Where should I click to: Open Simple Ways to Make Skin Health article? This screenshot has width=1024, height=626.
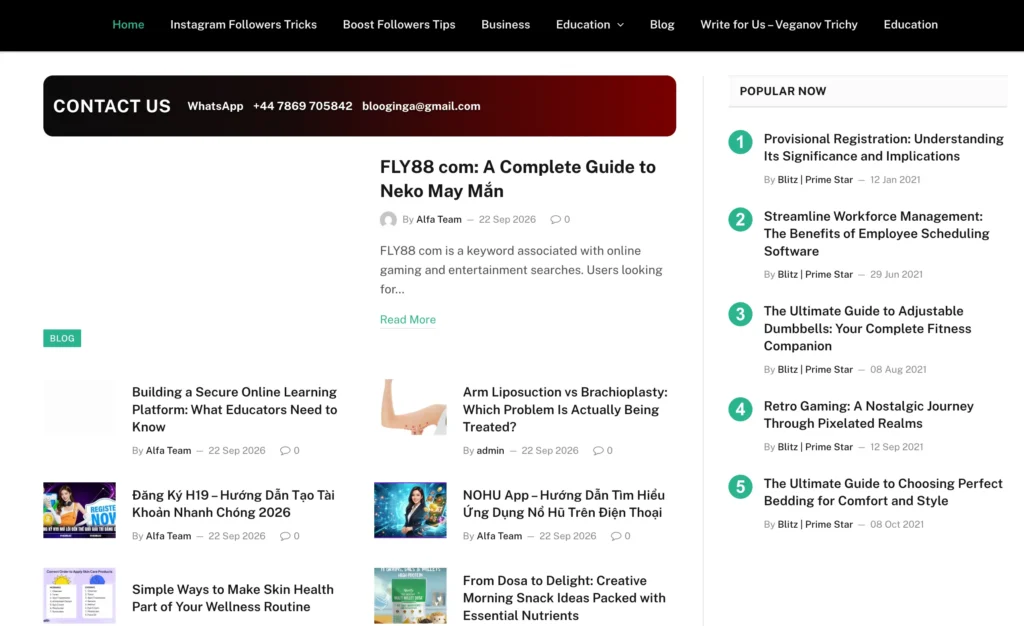[x=232, y=598]
